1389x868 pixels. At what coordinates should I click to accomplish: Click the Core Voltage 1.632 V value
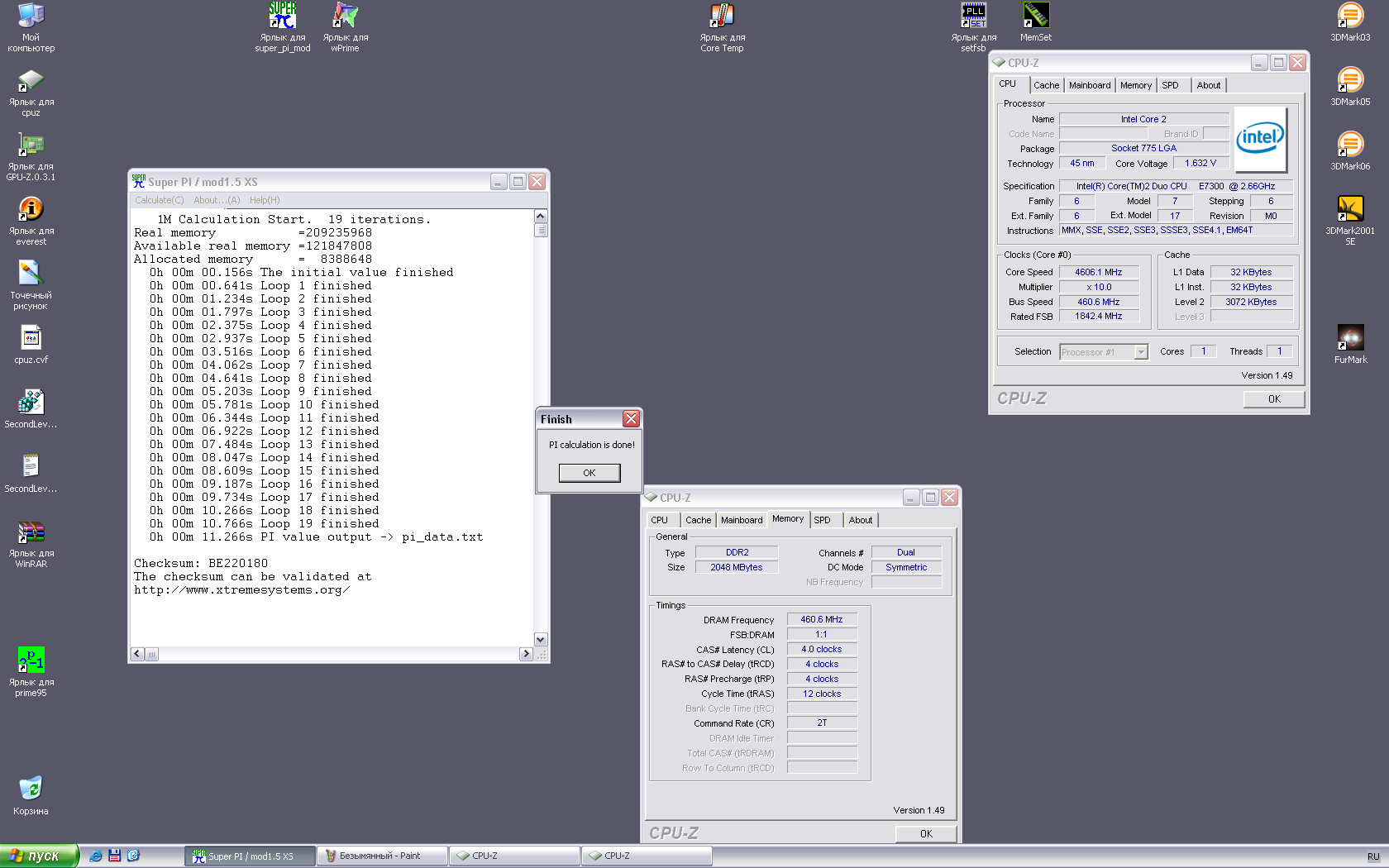point(1200,163)
